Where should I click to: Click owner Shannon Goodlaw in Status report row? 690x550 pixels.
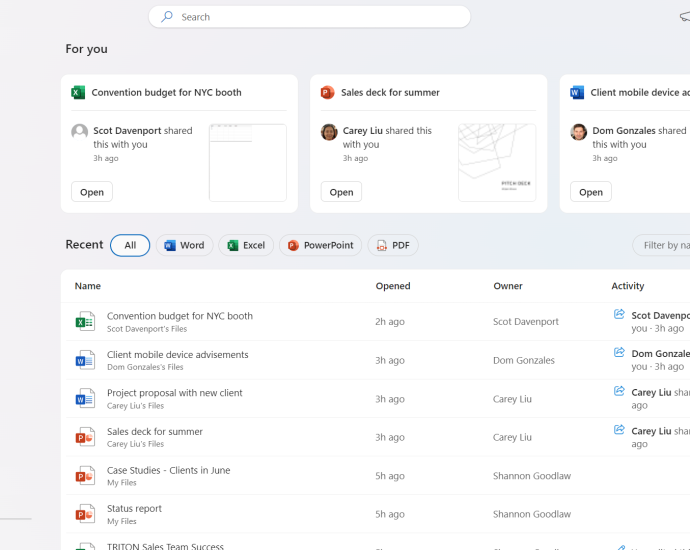pos(532,514)
